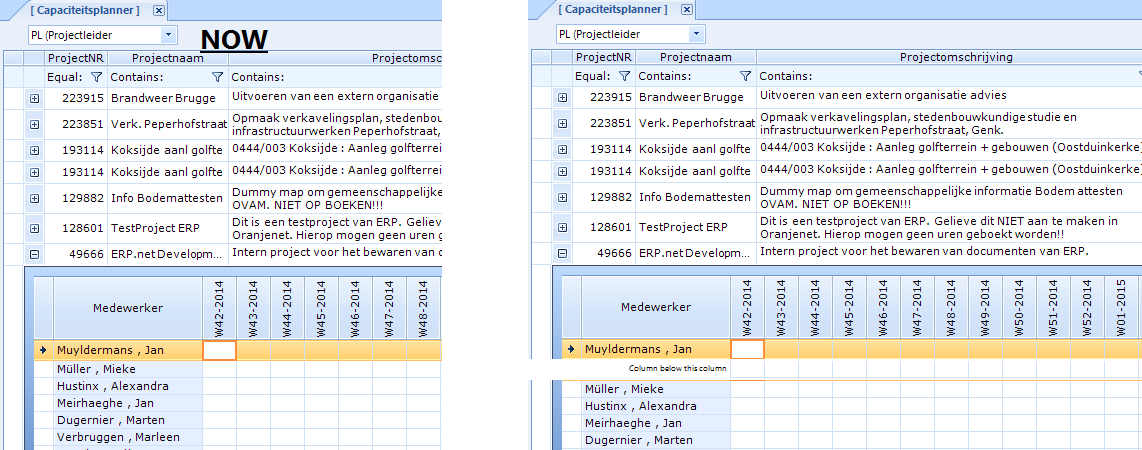Close the Capaciteitsplanner tab in right panel
This screenshot has width=1142, height=450.
(x=688, y=9)
